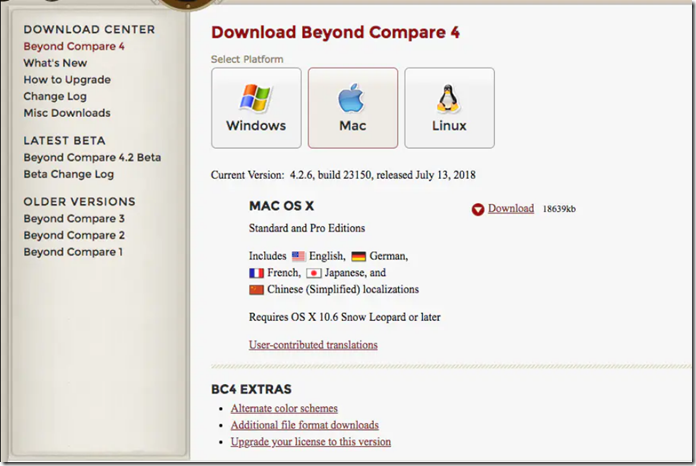
Task: Open Beta Change Log sidebar item
Action: click(68, 174)
